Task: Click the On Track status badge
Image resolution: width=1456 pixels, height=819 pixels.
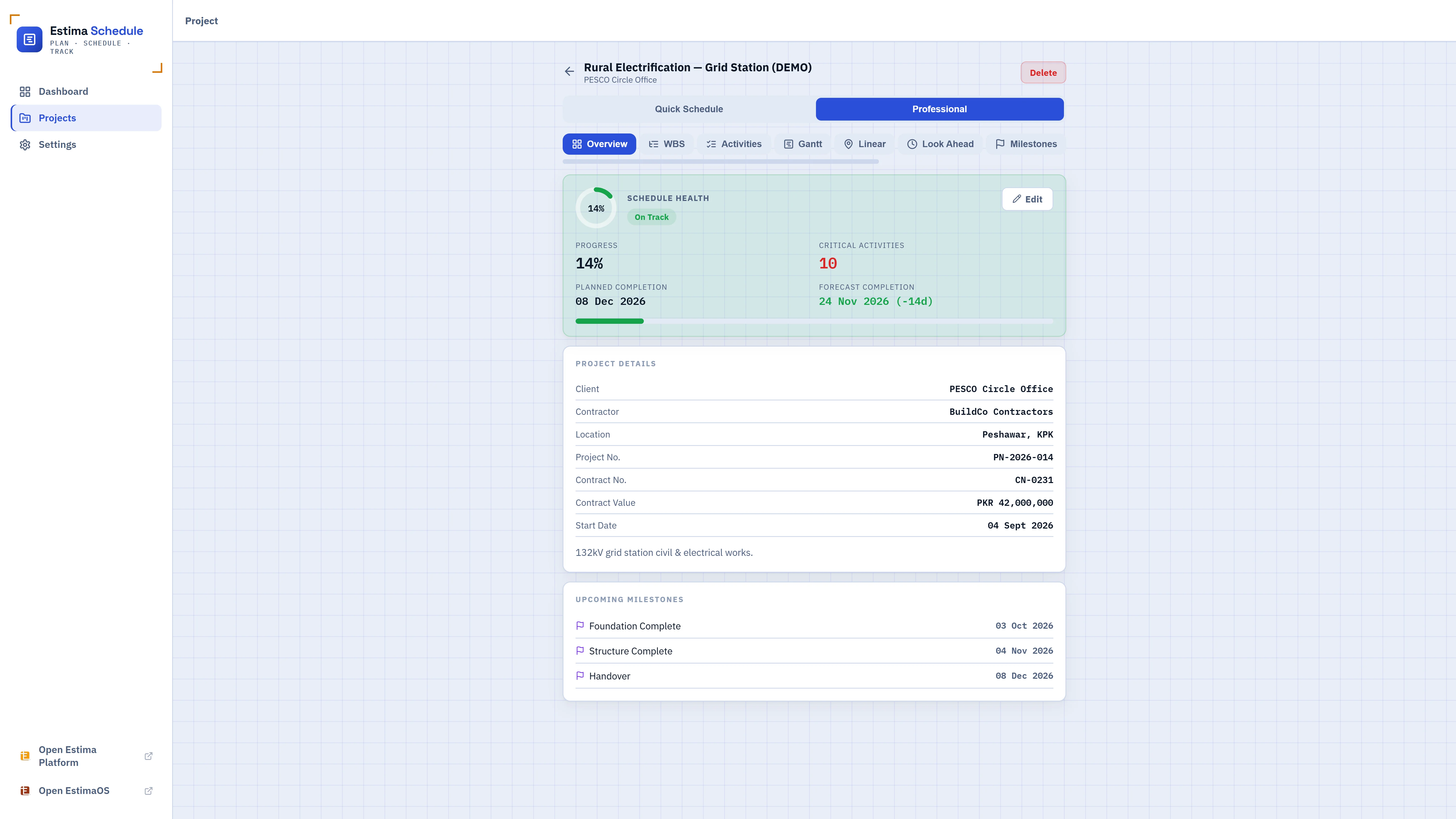Action: click(651, 217)
